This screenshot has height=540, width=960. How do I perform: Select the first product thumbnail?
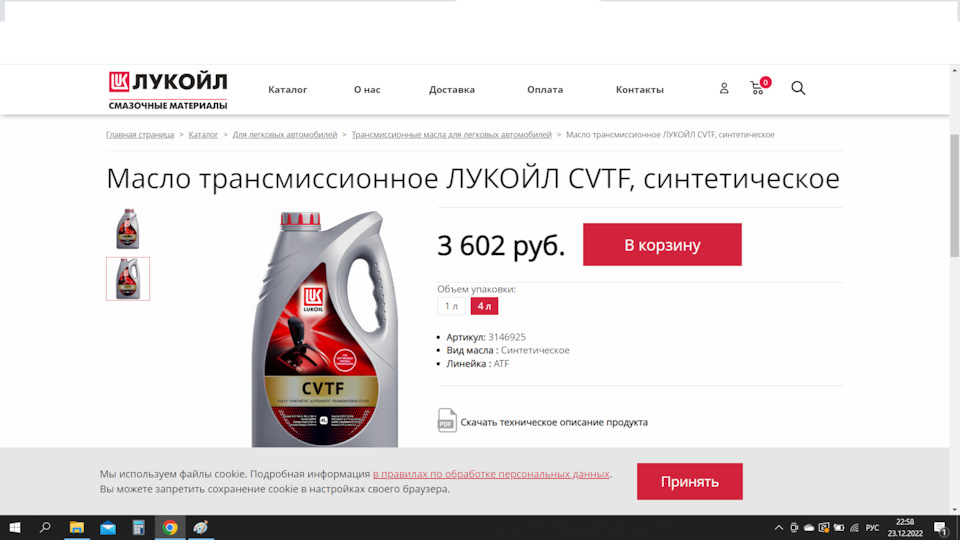(128, 229)
